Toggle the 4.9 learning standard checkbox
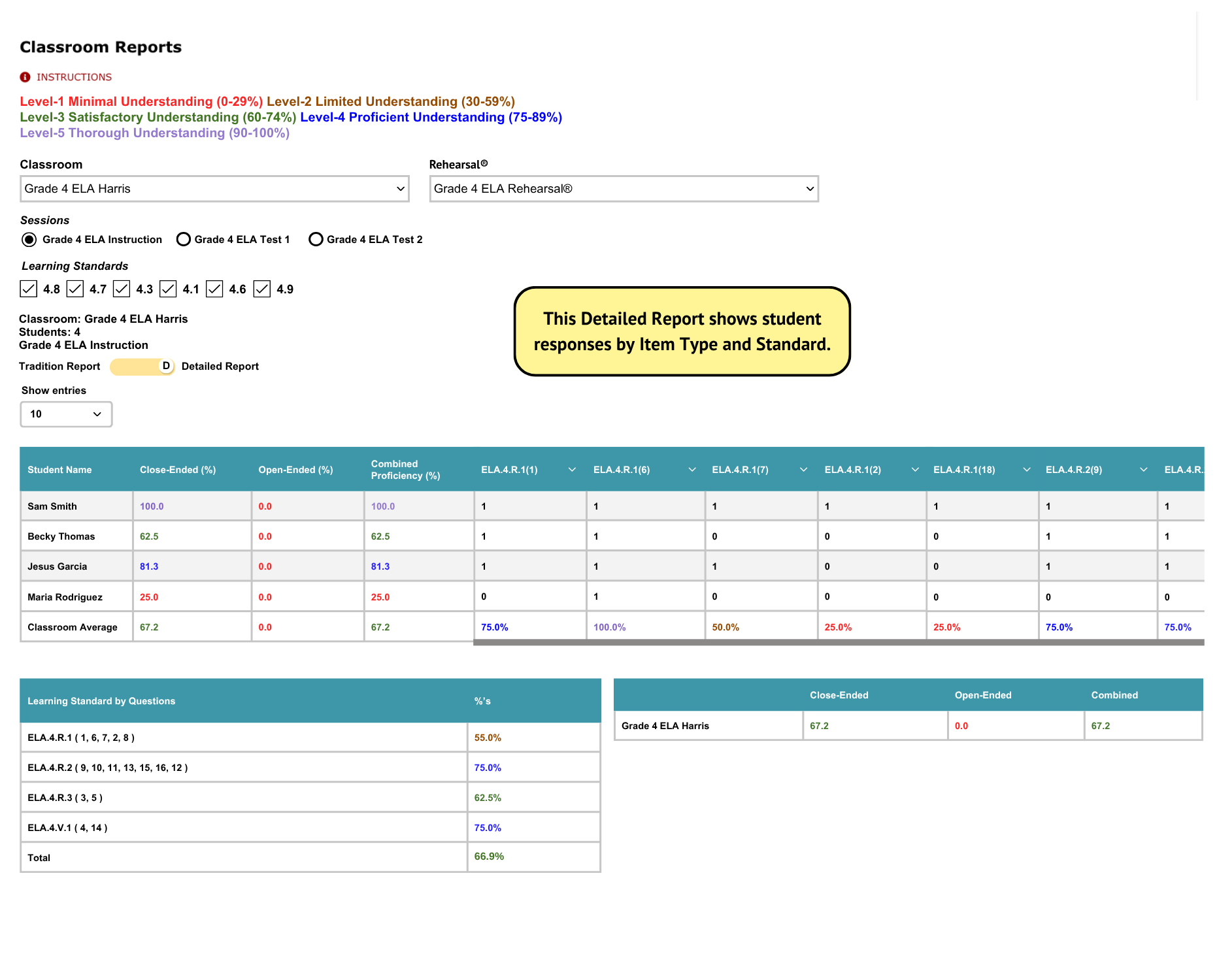This screenshot has height=980, width=1217. pyautogui.click(x=262, y=289)
